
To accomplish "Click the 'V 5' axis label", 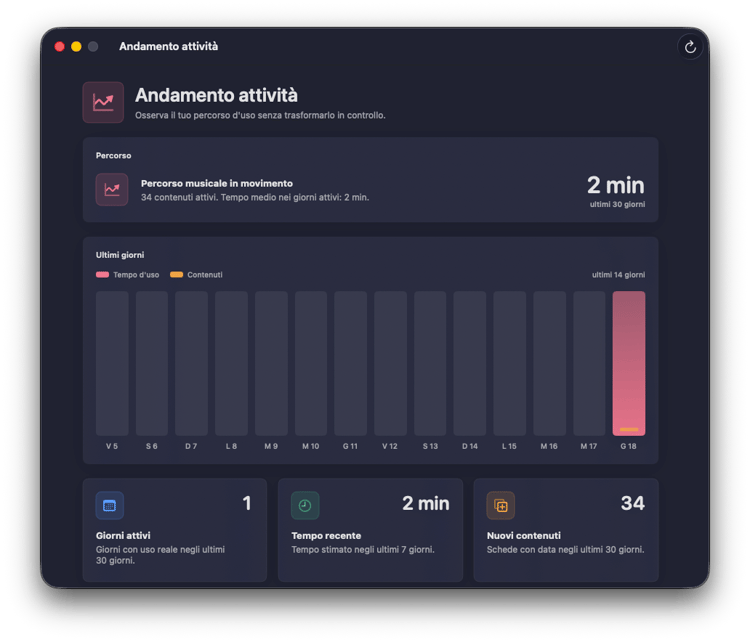I will [112, 446].
